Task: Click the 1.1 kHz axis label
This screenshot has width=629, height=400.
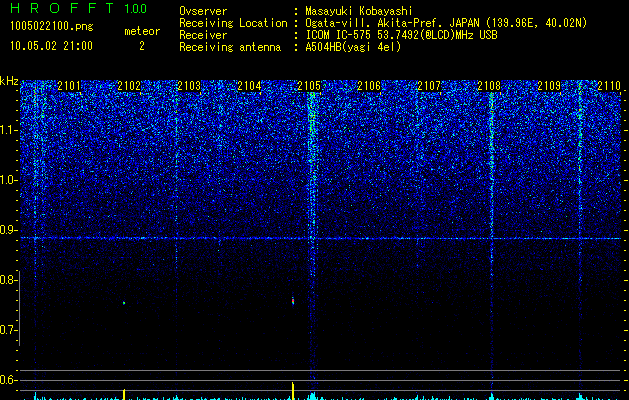Action: point(9,130)
